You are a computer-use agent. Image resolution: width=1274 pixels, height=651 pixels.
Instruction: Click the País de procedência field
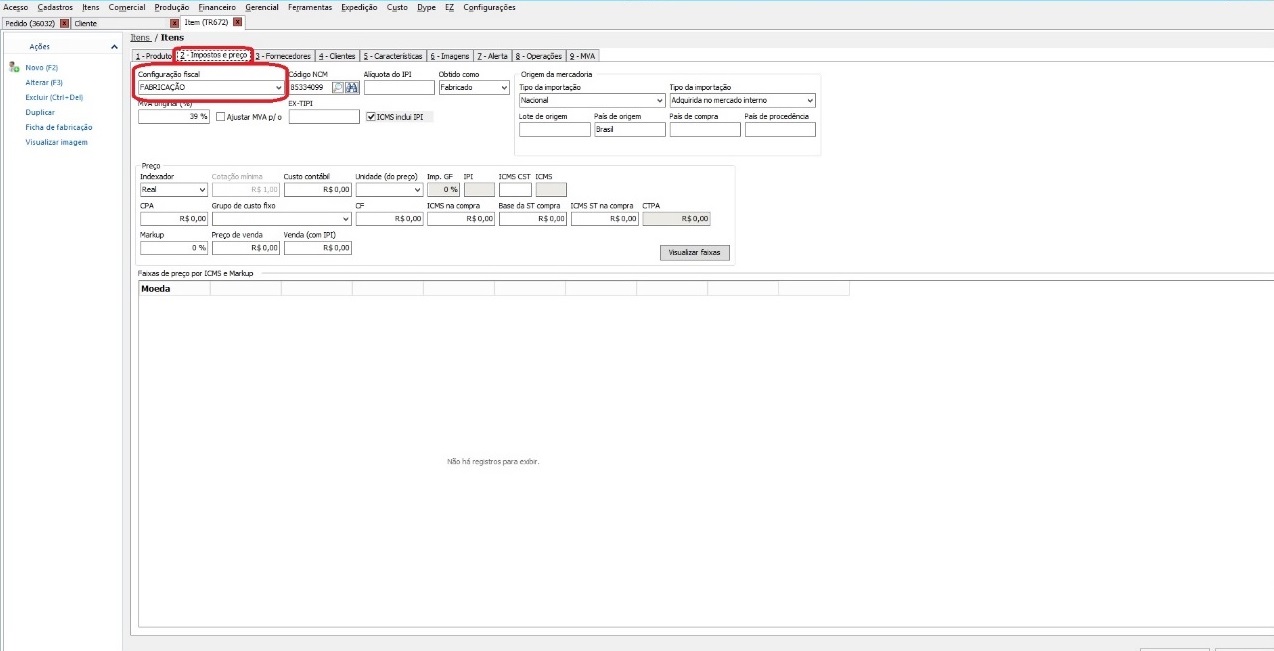(x=780, y=130)
